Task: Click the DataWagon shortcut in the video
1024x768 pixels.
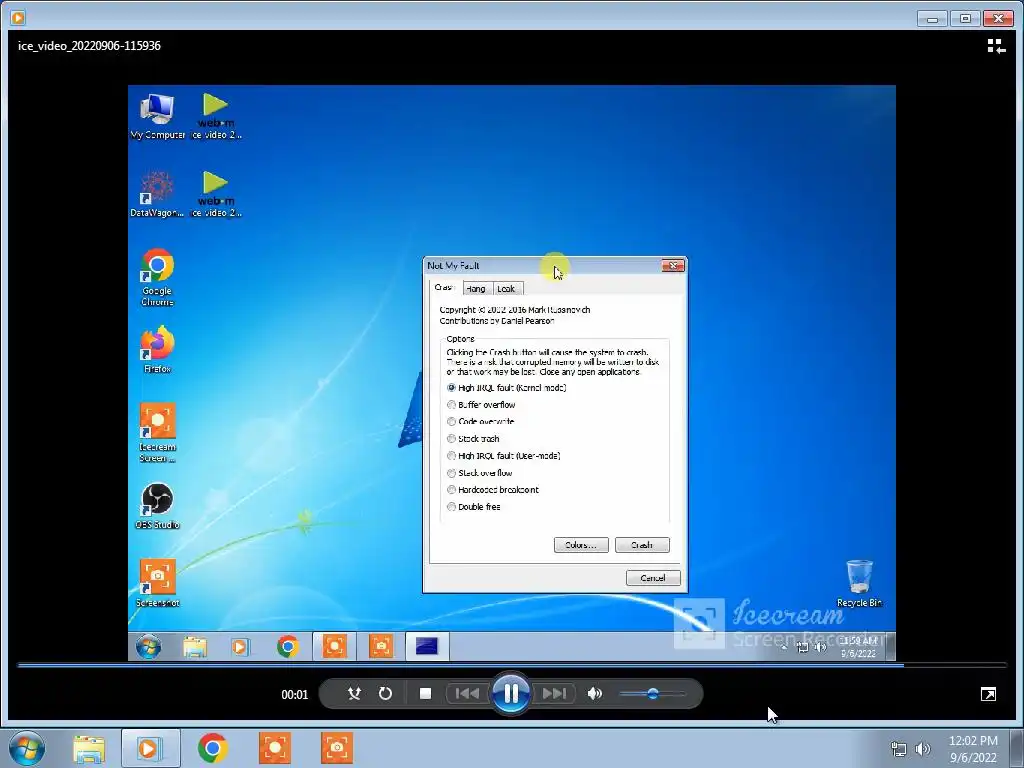Action: pos(157,194)
